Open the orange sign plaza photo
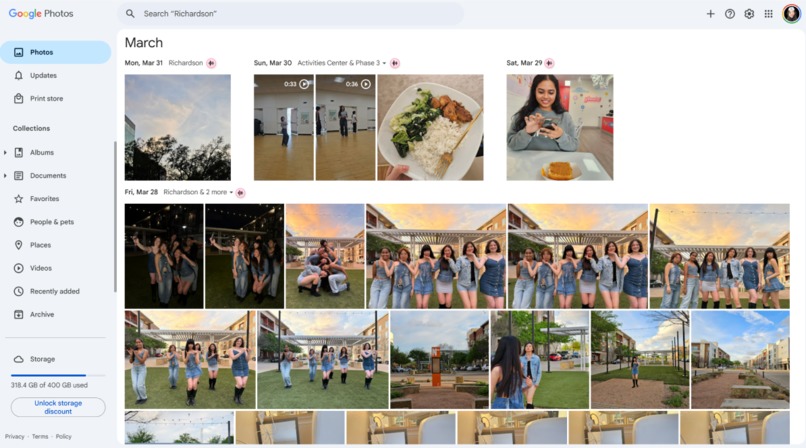Screen dimensions: 806x448 click(439, 360)
